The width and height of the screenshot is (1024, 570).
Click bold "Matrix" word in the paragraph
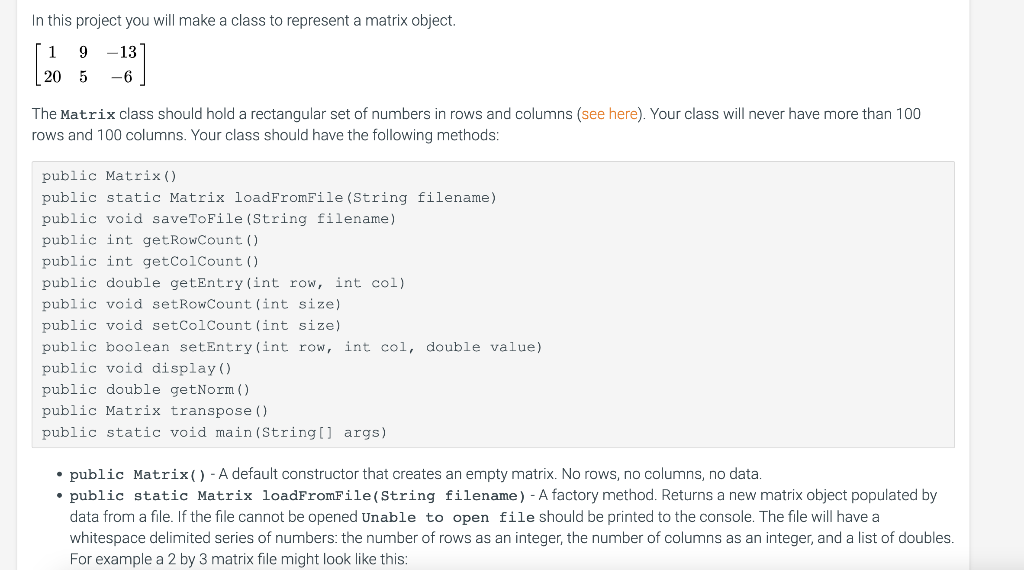coord(88,115)
